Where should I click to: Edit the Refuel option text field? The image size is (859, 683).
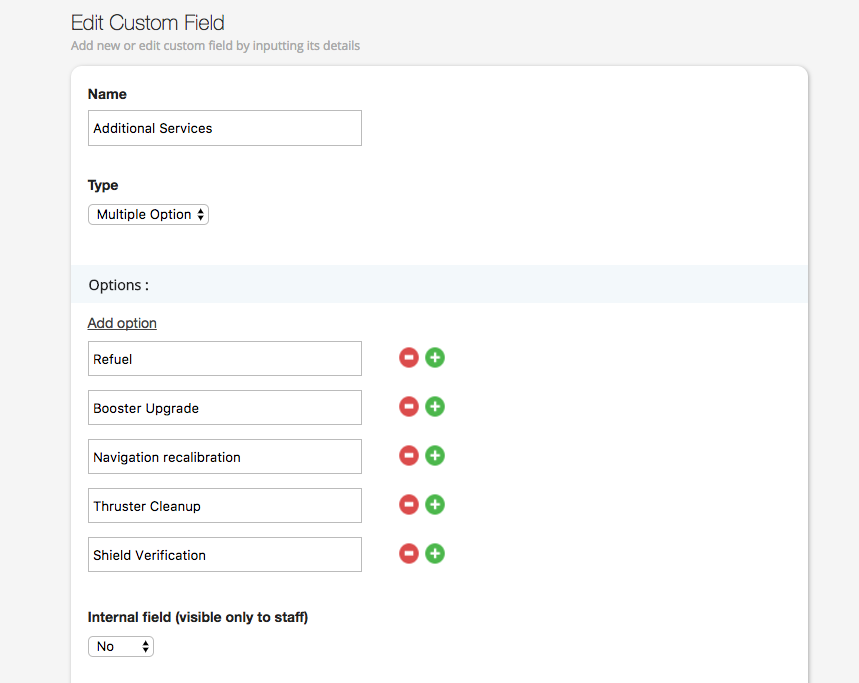[225, 359]
